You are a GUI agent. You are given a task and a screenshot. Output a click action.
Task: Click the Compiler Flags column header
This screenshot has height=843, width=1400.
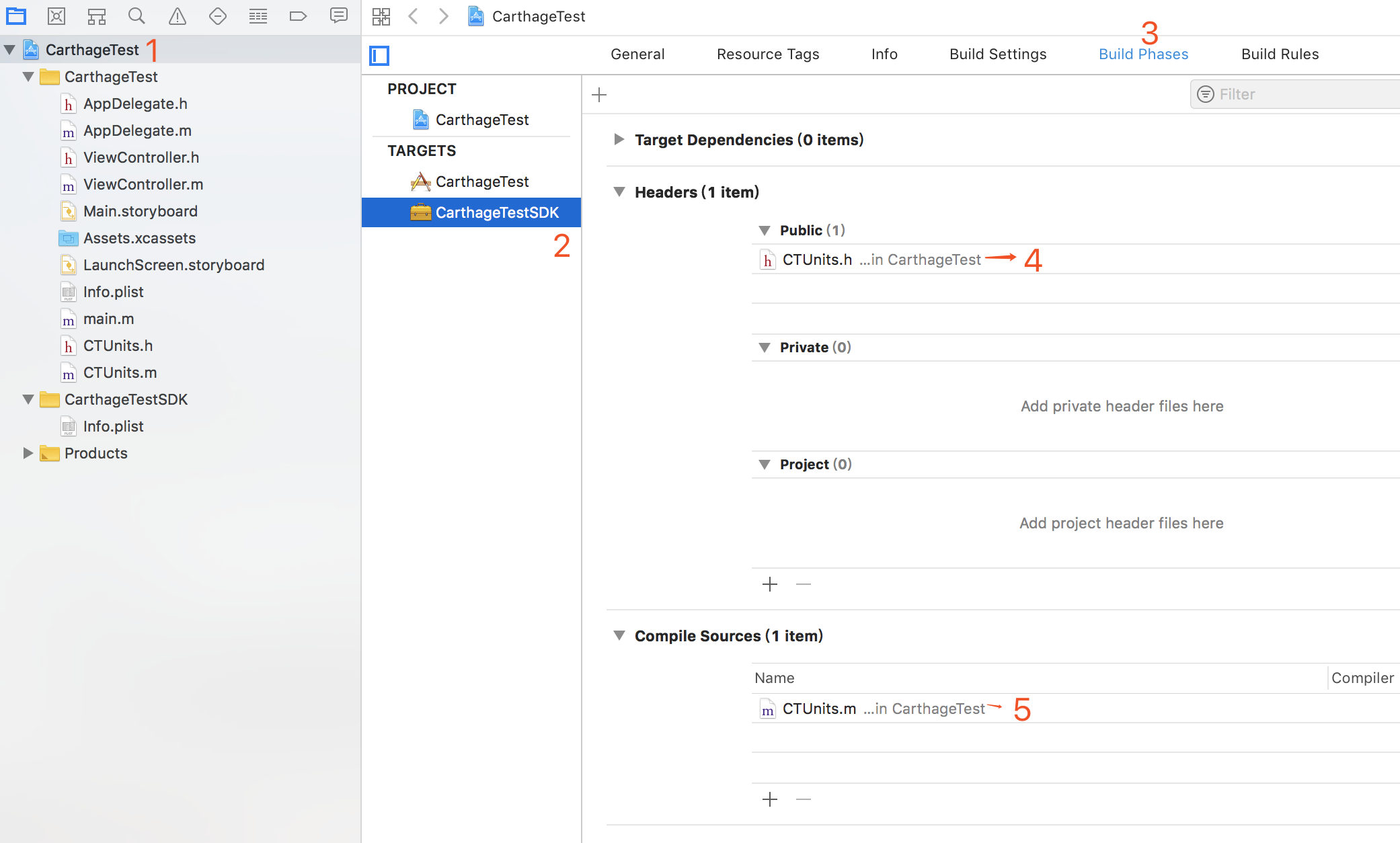tap(1364, 678)
